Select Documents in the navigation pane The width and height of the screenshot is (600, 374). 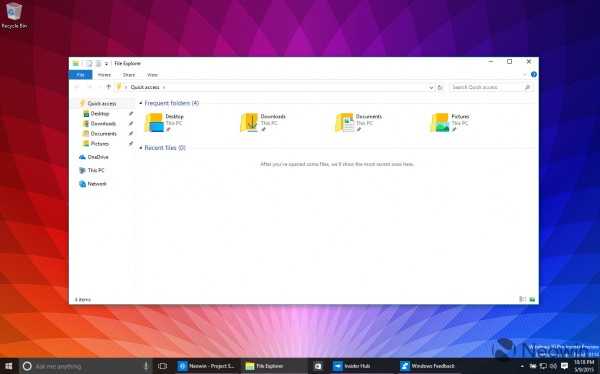(x=103, y=134)
